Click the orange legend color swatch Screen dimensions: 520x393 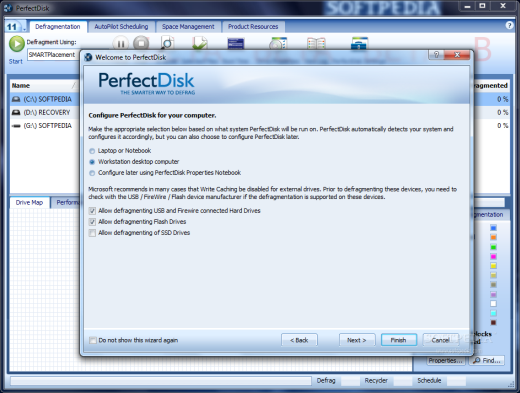(x=493, y=237)
